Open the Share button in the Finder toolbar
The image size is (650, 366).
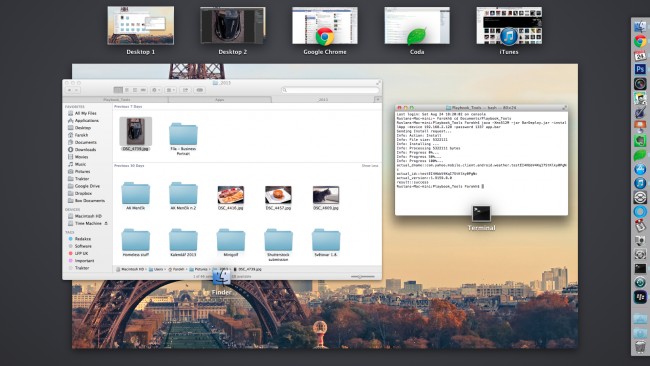pyautogui.click(x=185, y=90)
